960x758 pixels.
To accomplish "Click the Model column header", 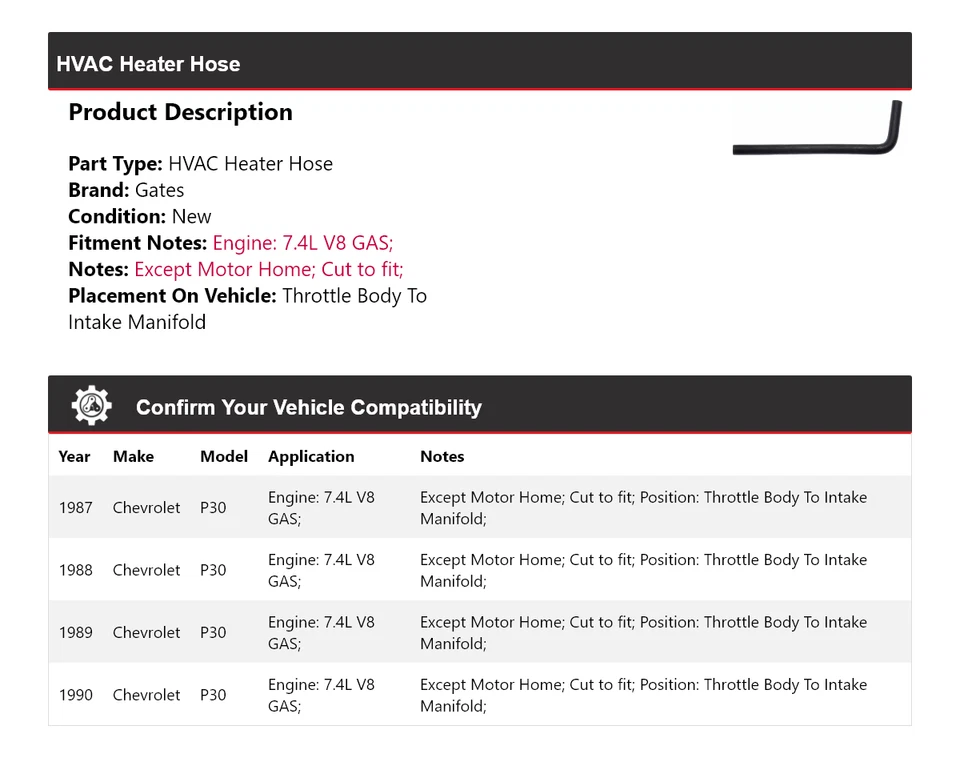I will click(x=224, y=457).
